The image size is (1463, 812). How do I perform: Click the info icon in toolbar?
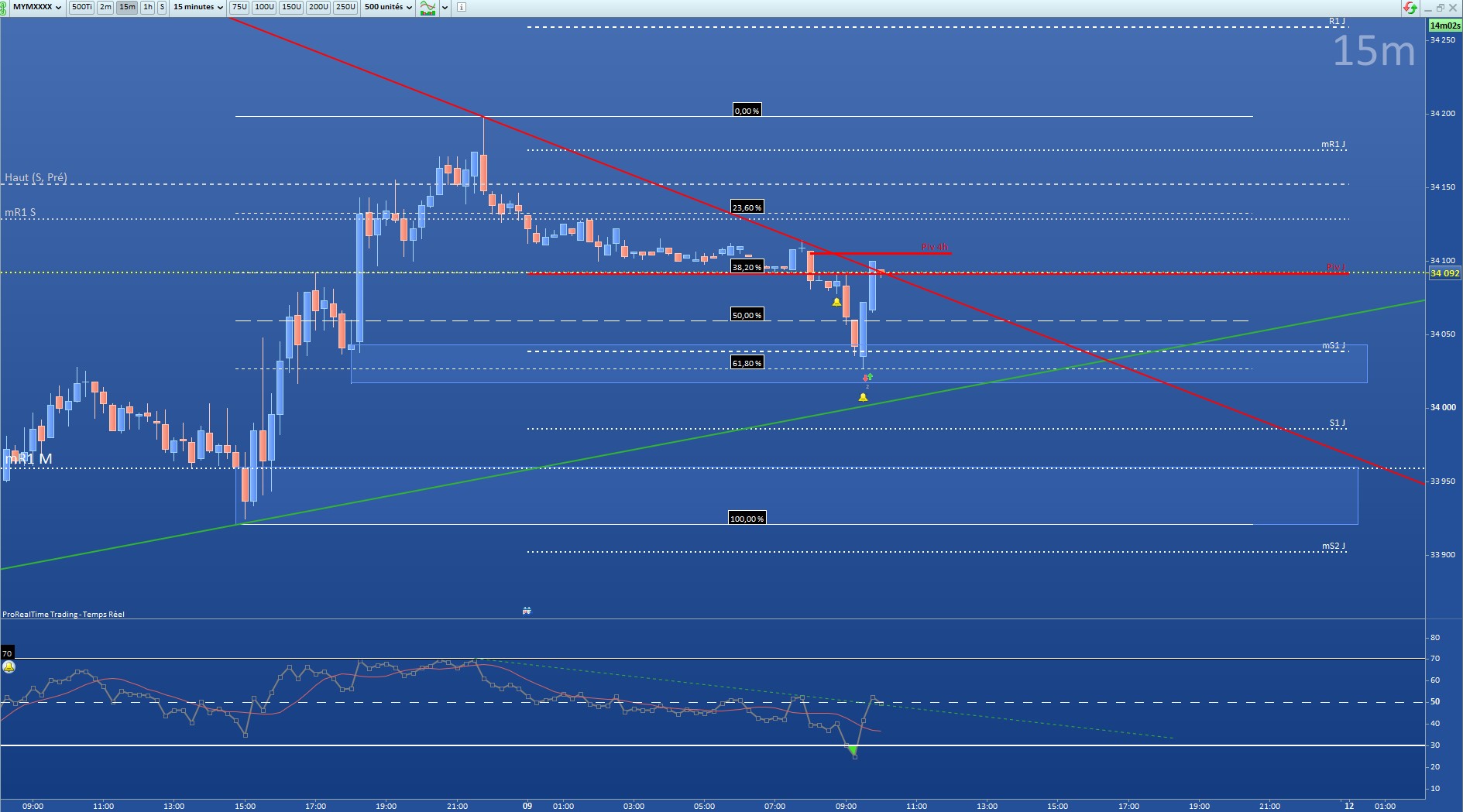462,7
